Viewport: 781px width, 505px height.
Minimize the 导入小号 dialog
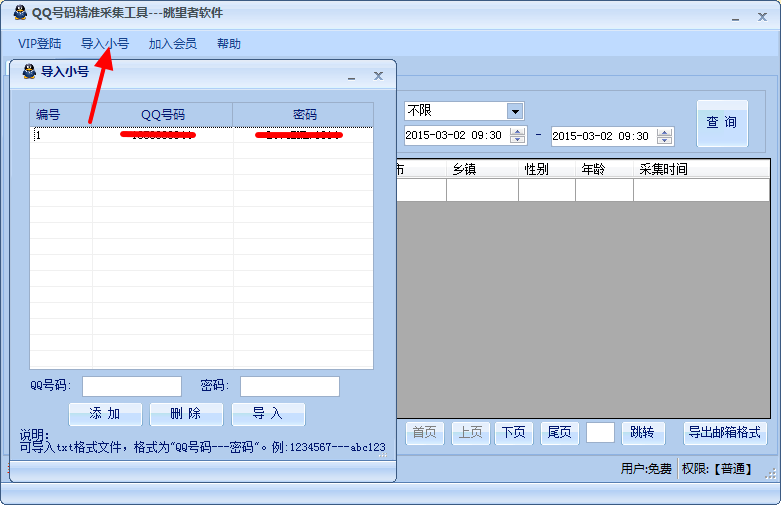coord(352,77)
